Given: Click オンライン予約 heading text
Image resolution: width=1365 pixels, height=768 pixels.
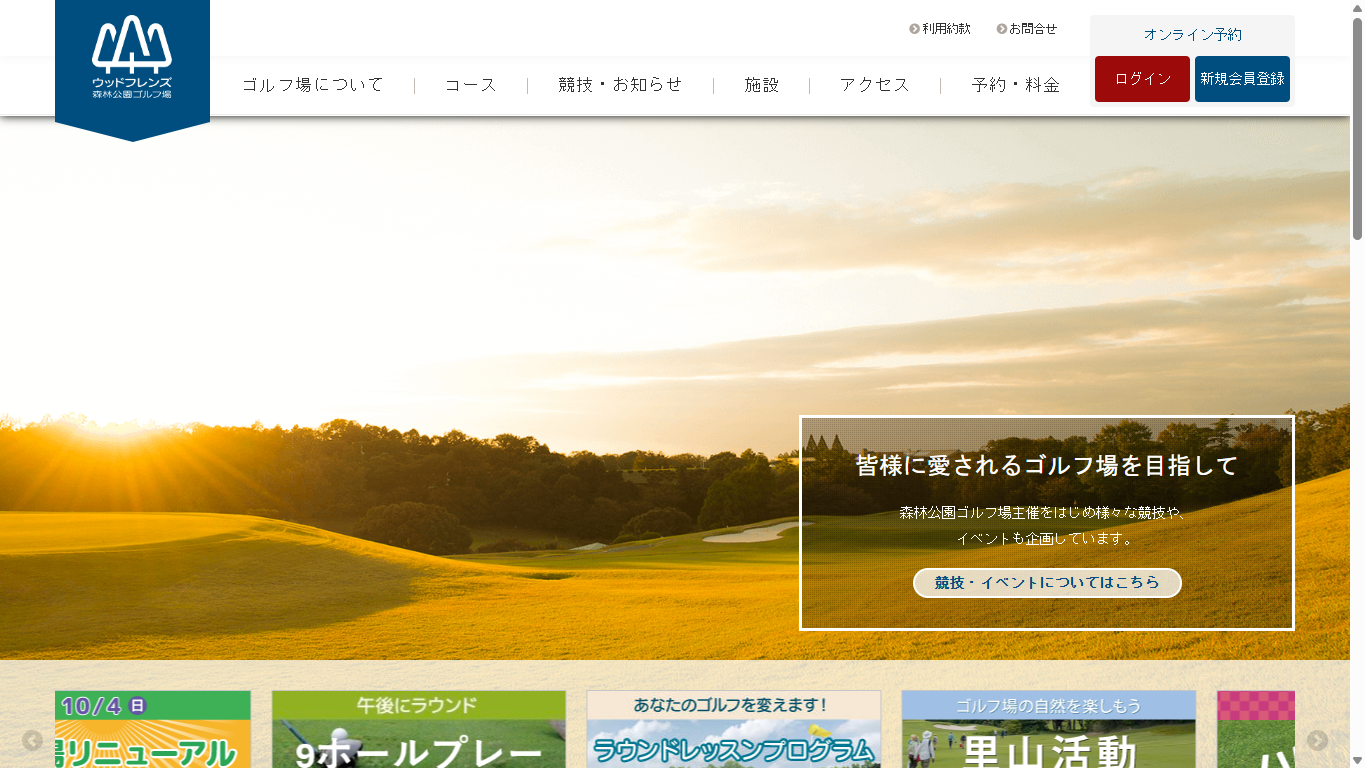Looking at the screenshot, I should [x=1192, y=35].
